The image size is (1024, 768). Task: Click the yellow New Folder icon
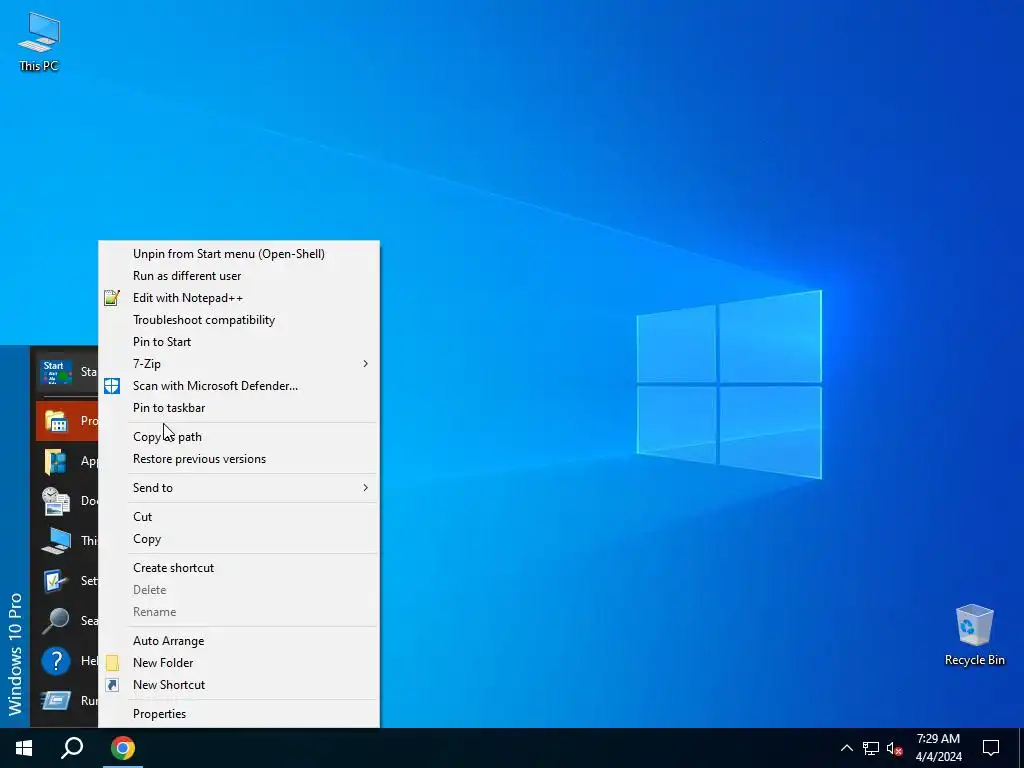click(112, 663)
